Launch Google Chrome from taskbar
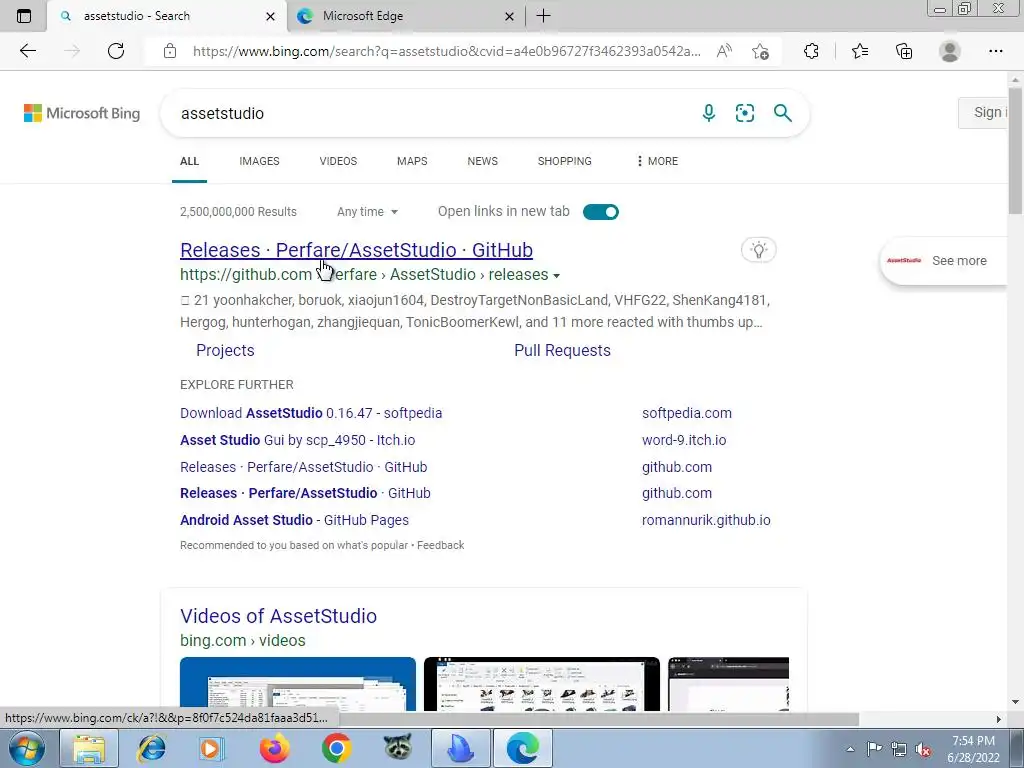Viewport: 1024px width, 768px height. pyautogui.click(x=336, y=748)
